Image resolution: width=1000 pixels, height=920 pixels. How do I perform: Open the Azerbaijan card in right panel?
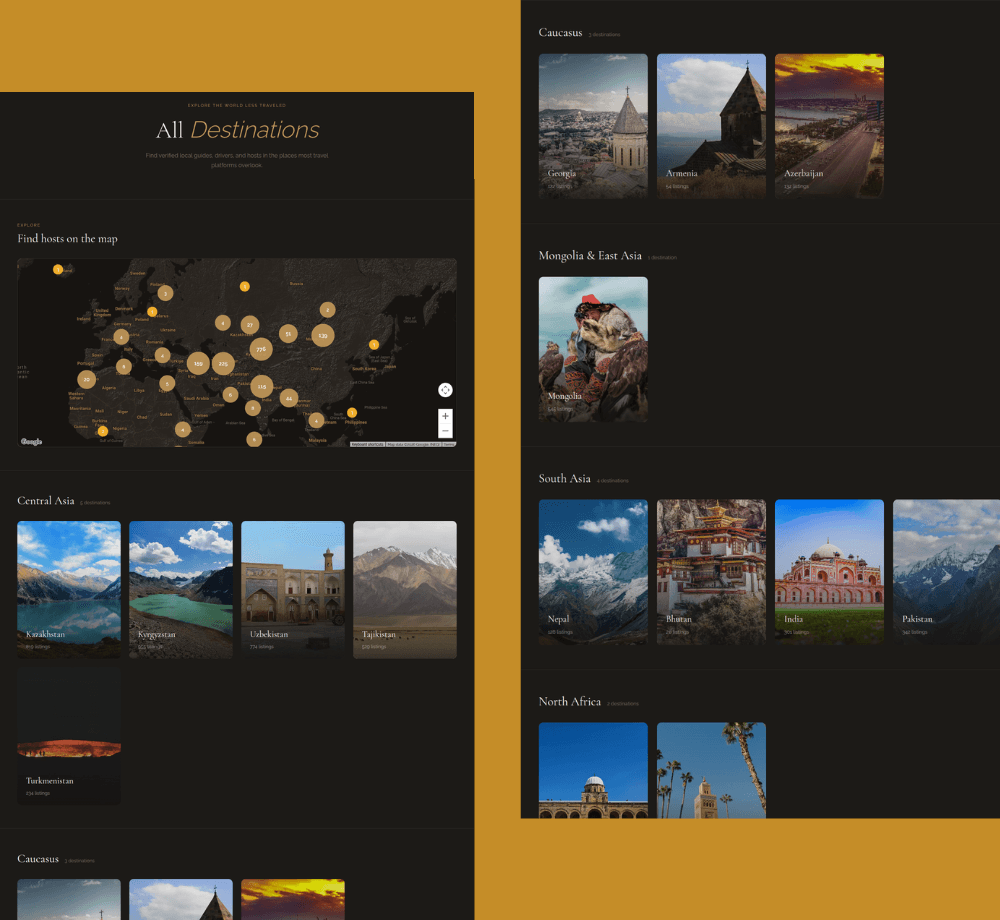coord(829,126)
